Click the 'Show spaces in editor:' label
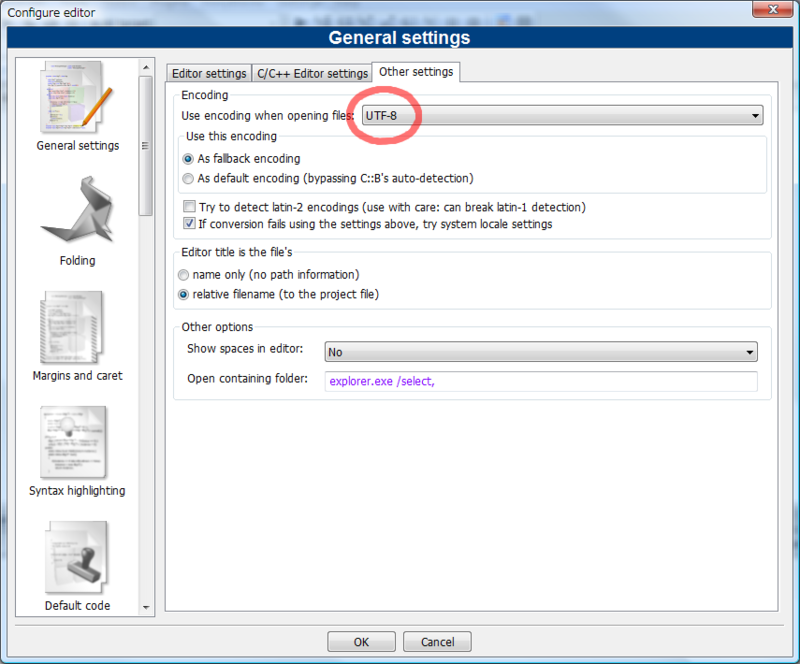Image resolution: width=800 pixels, height=664 pixels. pos(245,349)
